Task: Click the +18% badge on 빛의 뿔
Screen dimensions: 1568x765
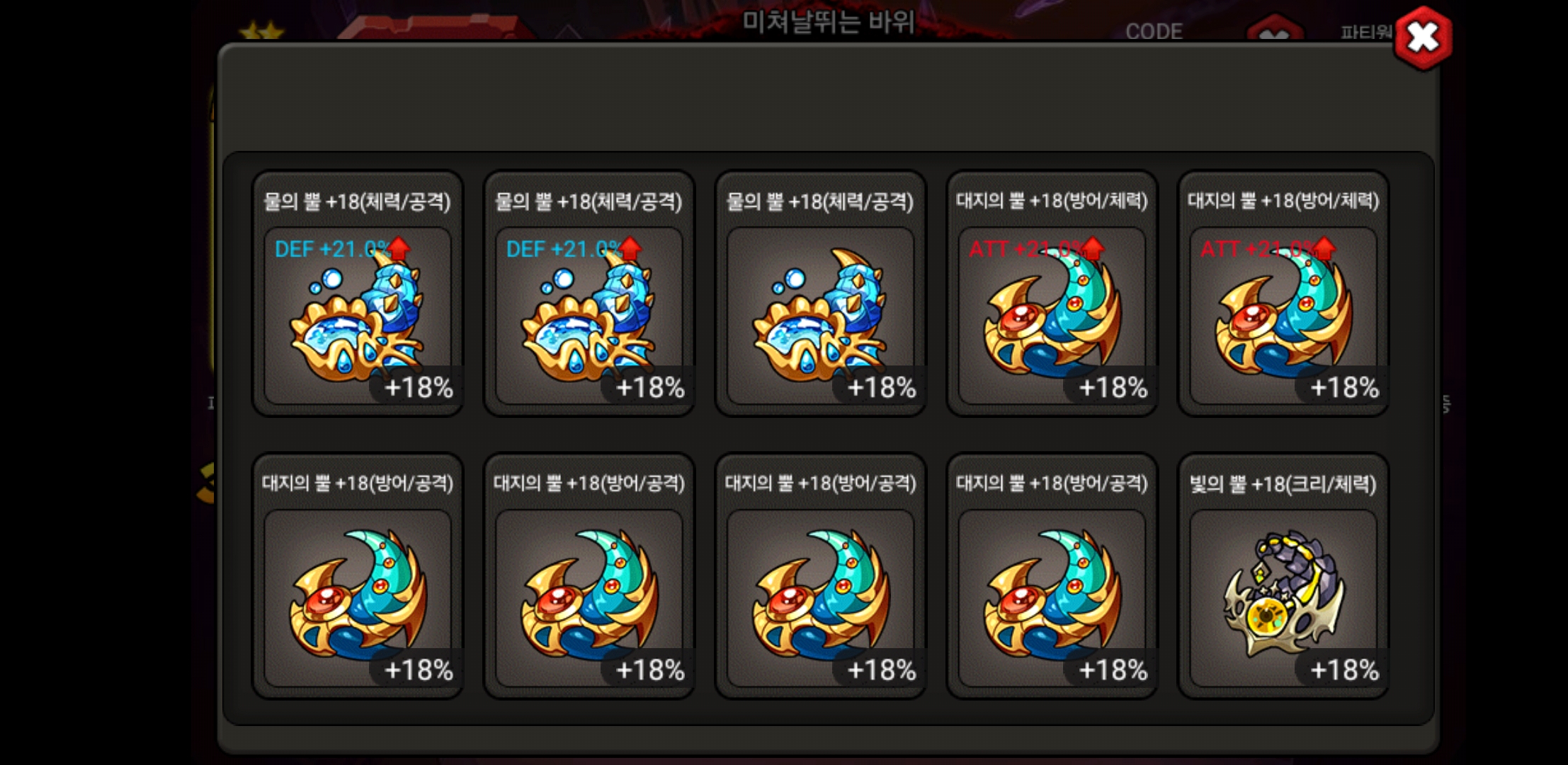Action: click(1343, 669)
